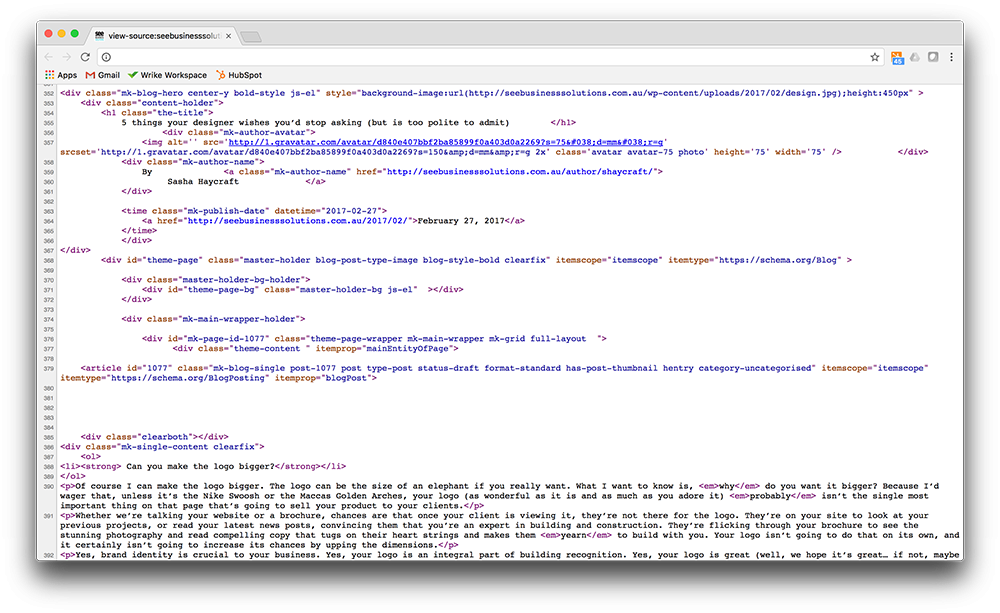The image size is (1000, 613).
Task: Open the Gmail bookmark
Action: pos(103,75)
